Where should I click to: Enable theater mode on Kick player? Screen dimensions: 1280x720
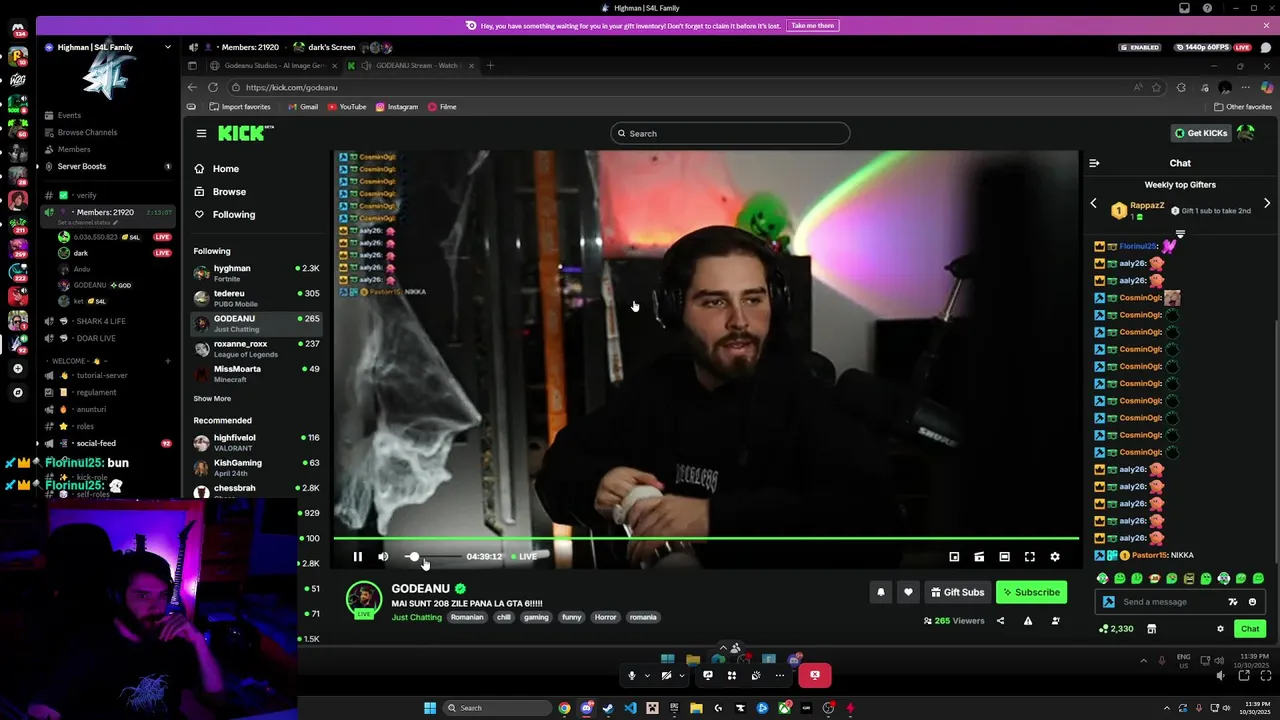[x=1004, y=557]
